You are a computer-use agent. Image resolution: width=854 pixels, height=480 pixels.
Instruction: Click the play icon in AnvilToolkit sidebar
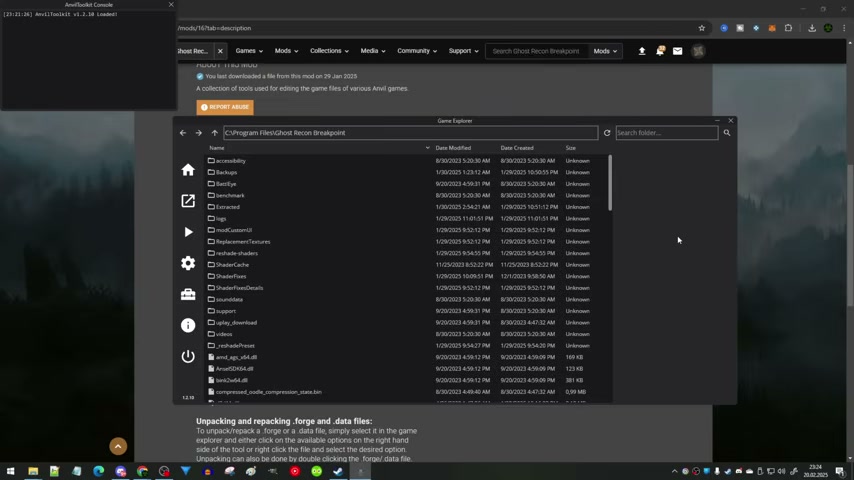coord(188,232)
